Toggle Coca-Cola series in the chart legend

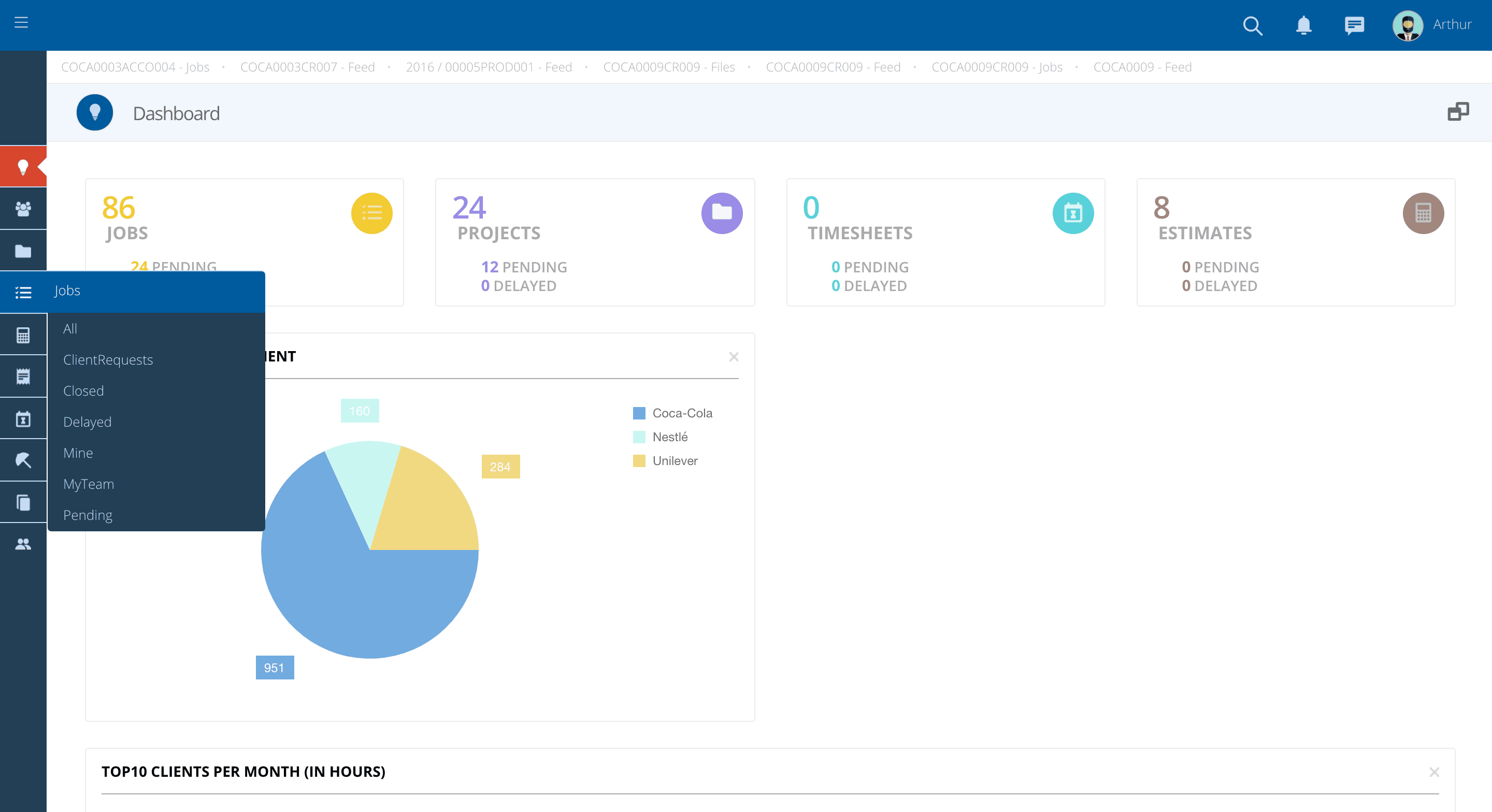click(x=682, y=413)
